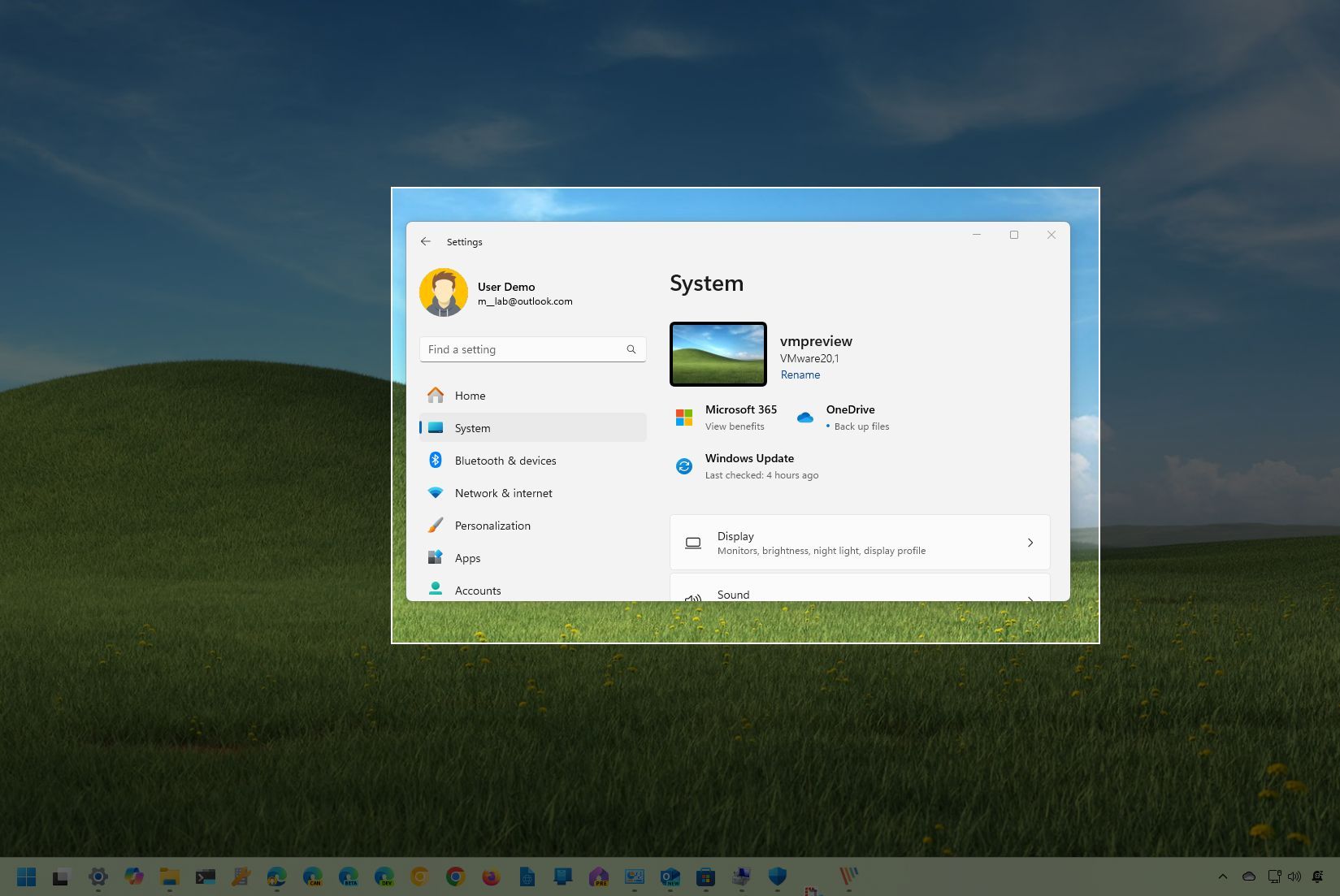Adjust volume from the taskbar speaker icon
The image size is (1340, 896).
click(1295, 877)
